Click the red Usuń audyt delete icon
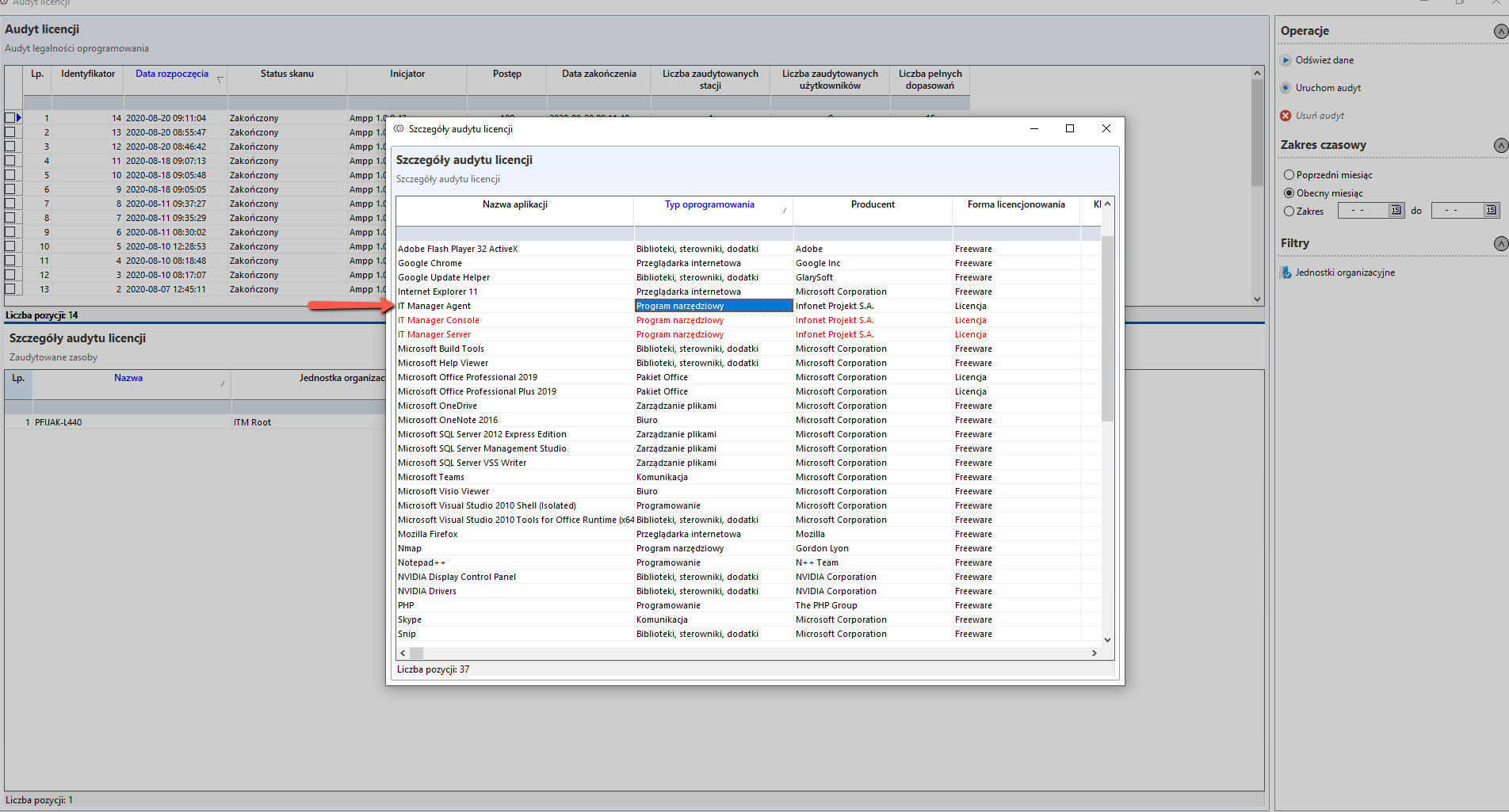Screen dimensions: 1509x812 (x=1286, y=116)
